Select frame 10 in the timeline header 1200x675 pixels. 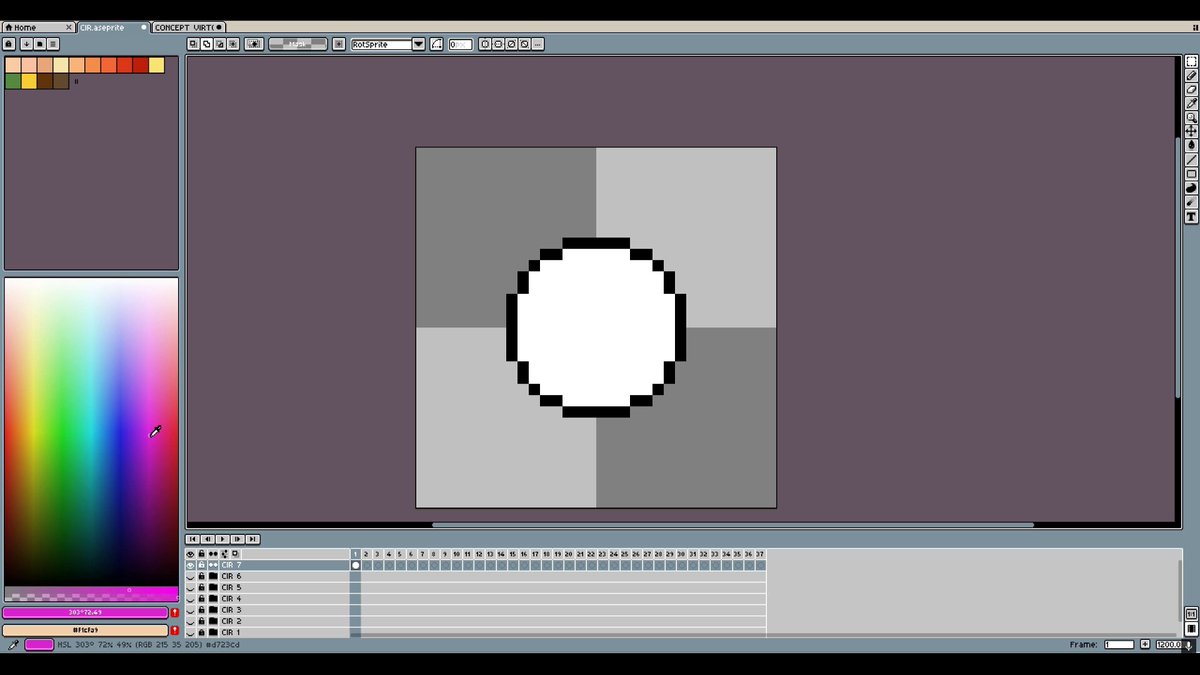tap(456, 554)
